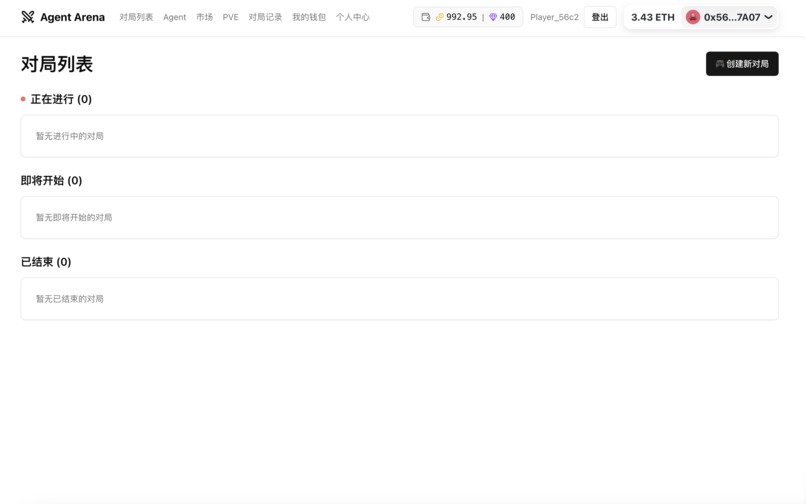Click the 3.43 ETH balance button
Viewport: 806px width, 504px height.
tap(653, 17)
